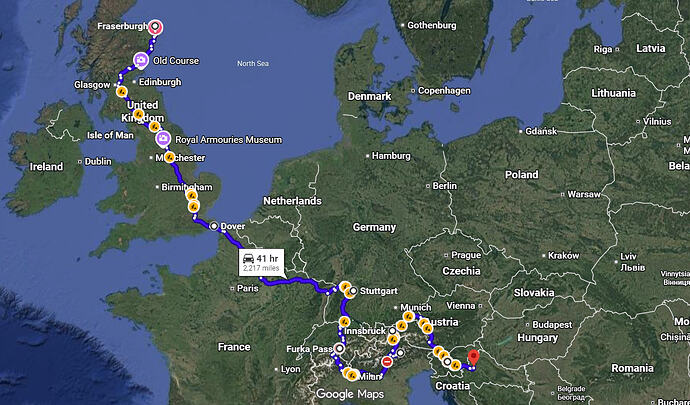690x405 pixels.
Task: Select the Riga city label
Action: point(603,49)
